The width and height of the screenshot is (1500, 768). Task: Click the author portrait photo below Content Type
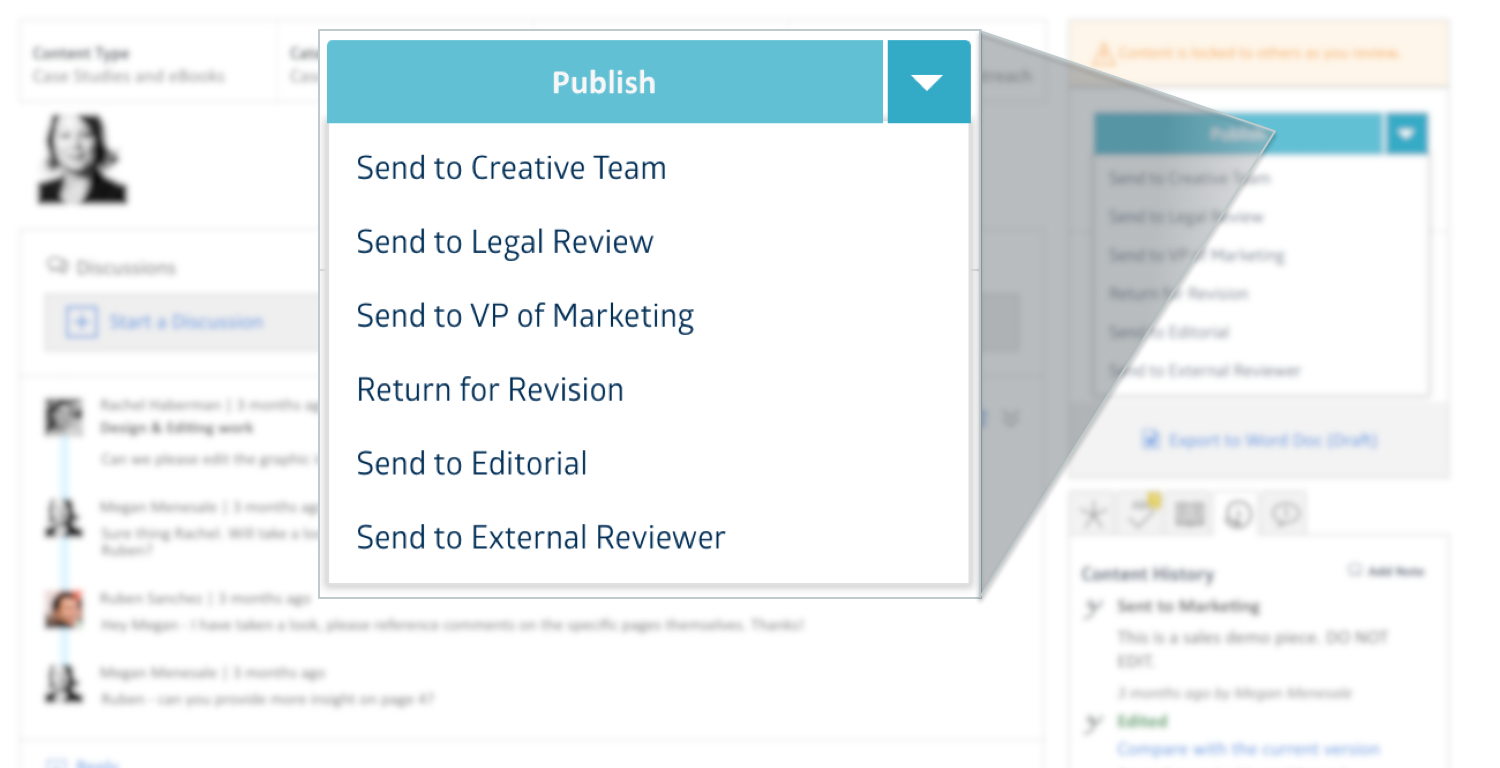pos(83,159)
